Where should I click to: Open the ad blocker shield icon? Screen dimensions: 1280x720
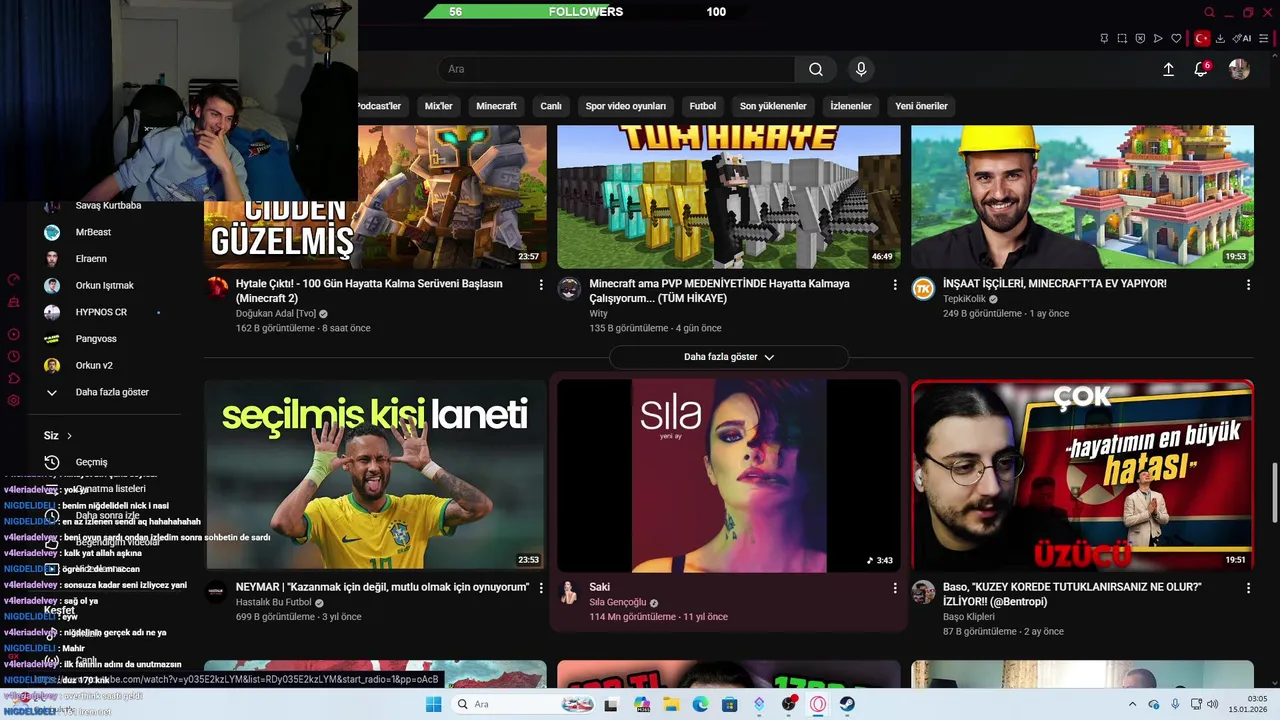tap(1140, 38)
